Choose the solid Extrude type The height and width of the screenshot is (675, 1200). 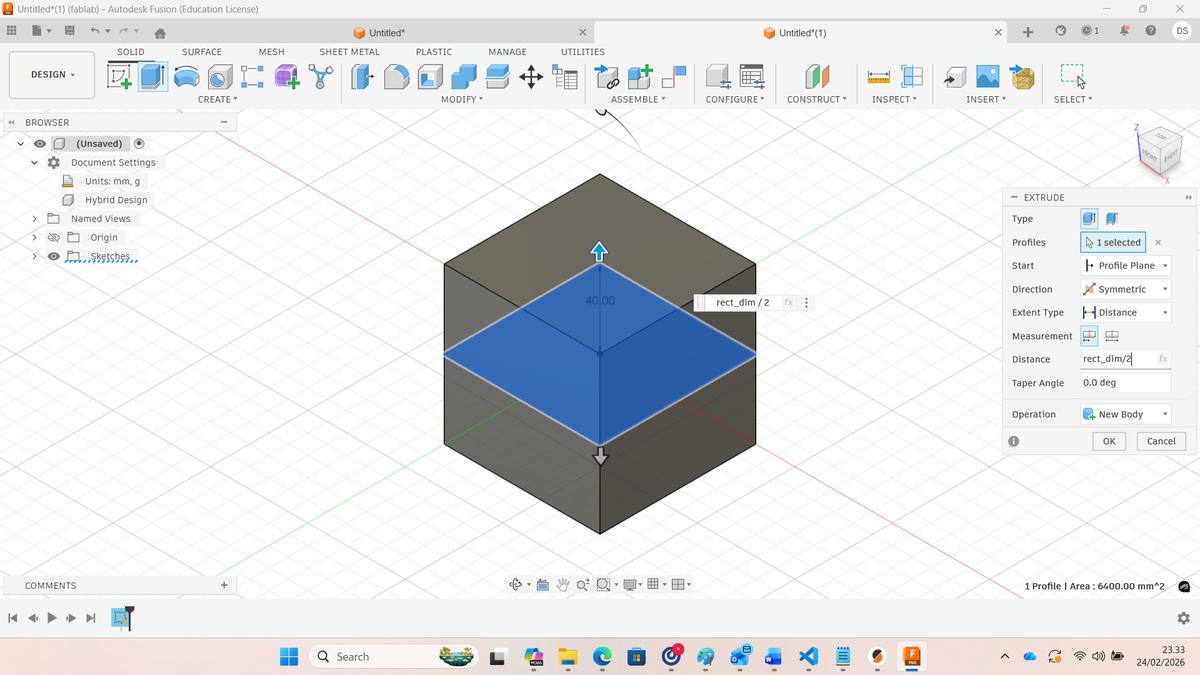pyautogui.click(x=1090, y=218)
